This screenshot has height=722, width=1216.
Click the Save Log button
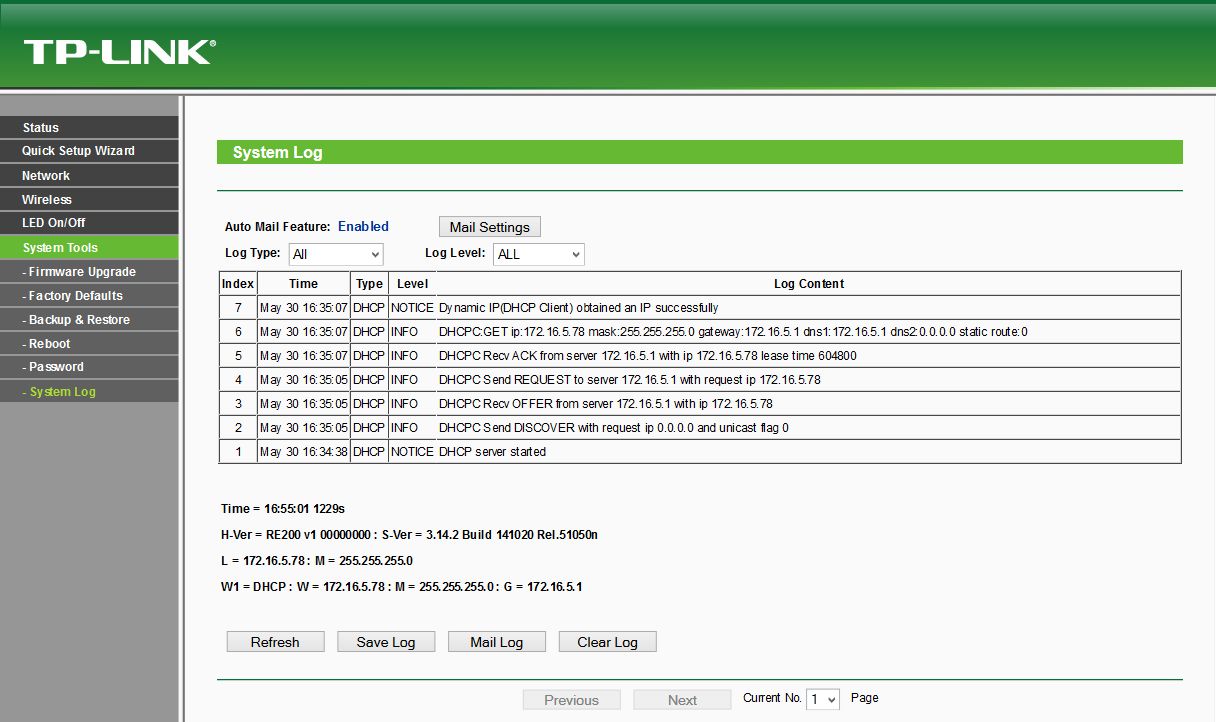(386, 642)
